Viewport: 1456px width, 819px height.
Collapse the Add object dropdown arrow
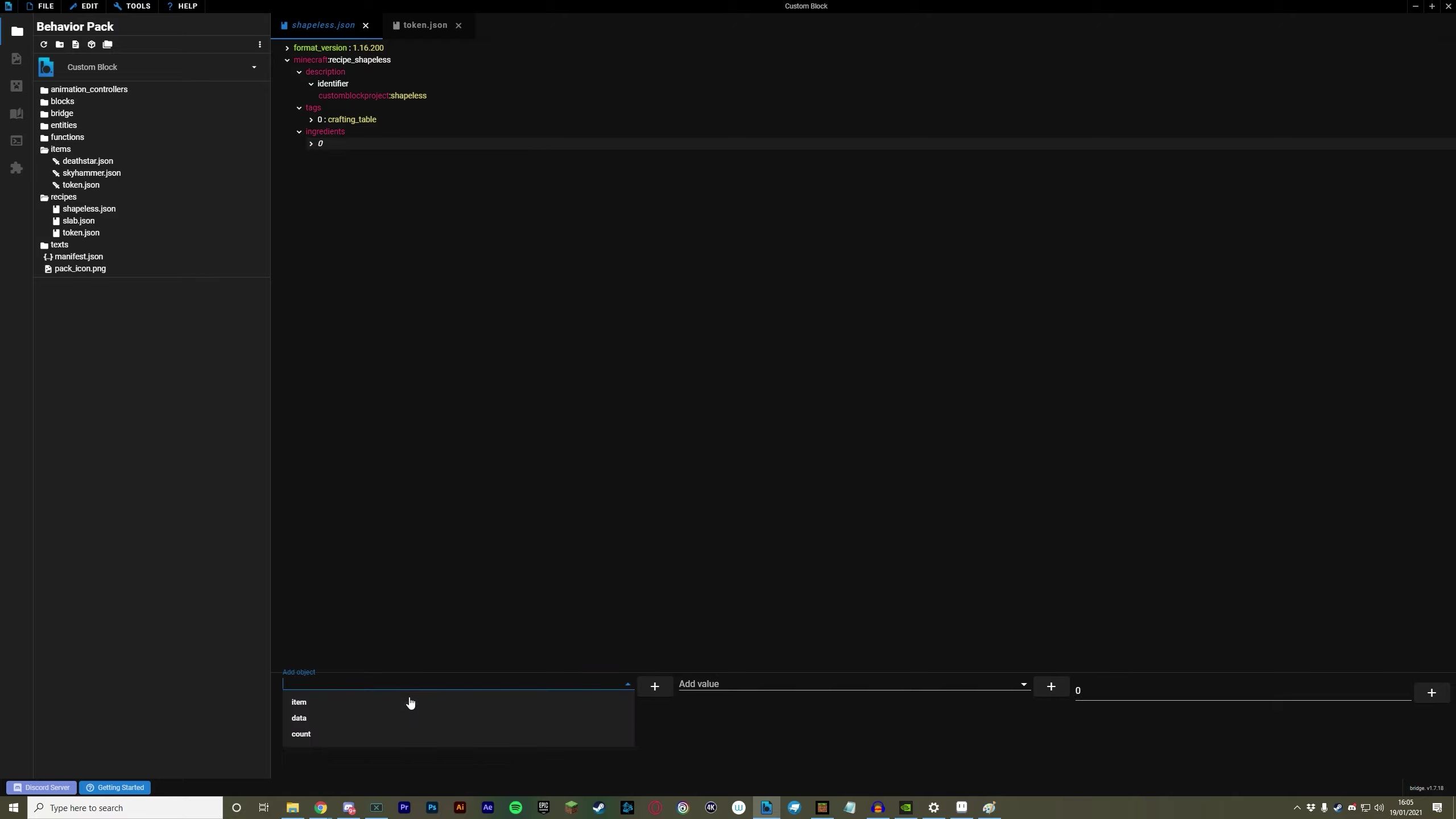pos(628,684)
